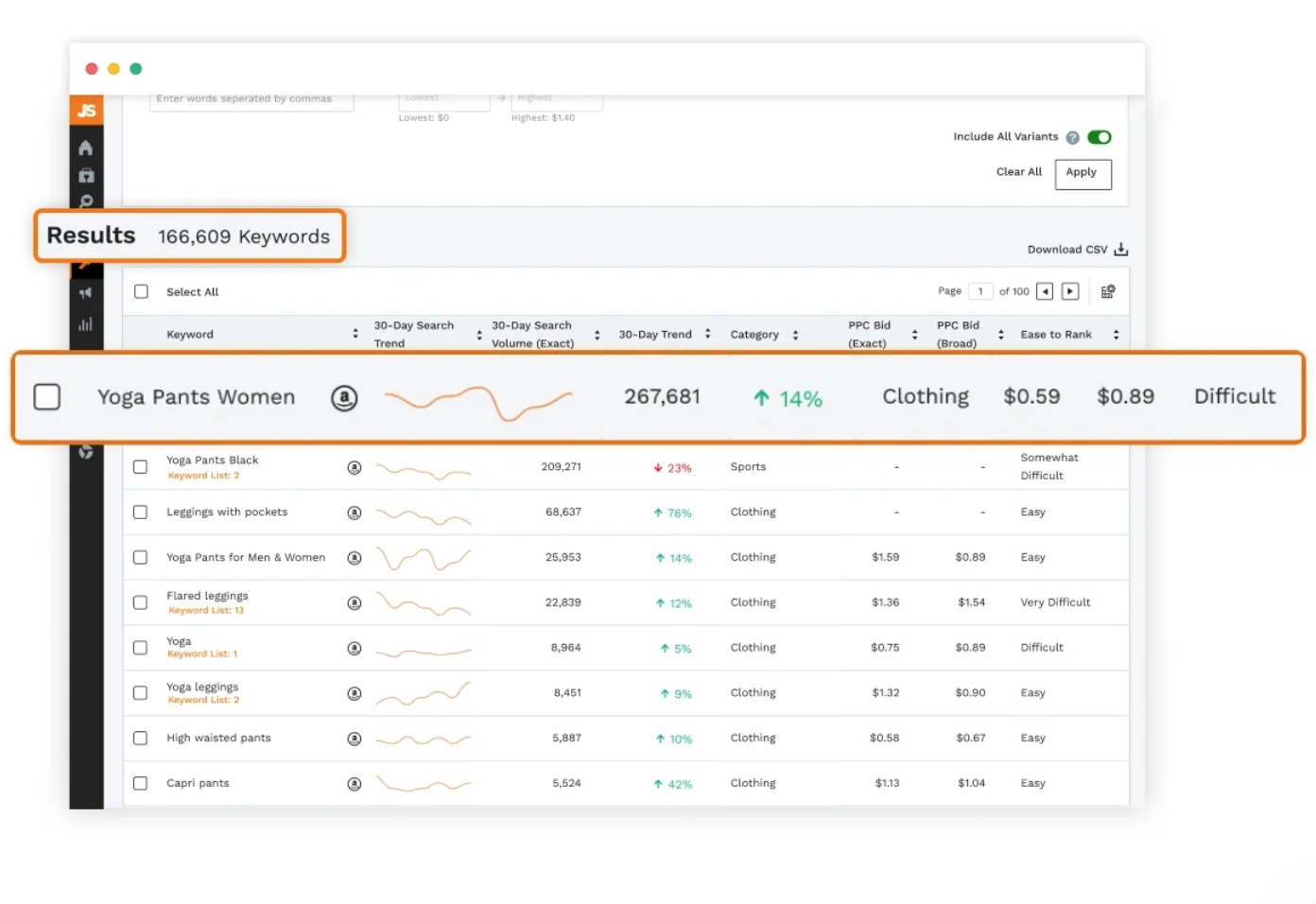Click the Clear All link
Screen dimensions: 1316x904
coord(1018,172)
